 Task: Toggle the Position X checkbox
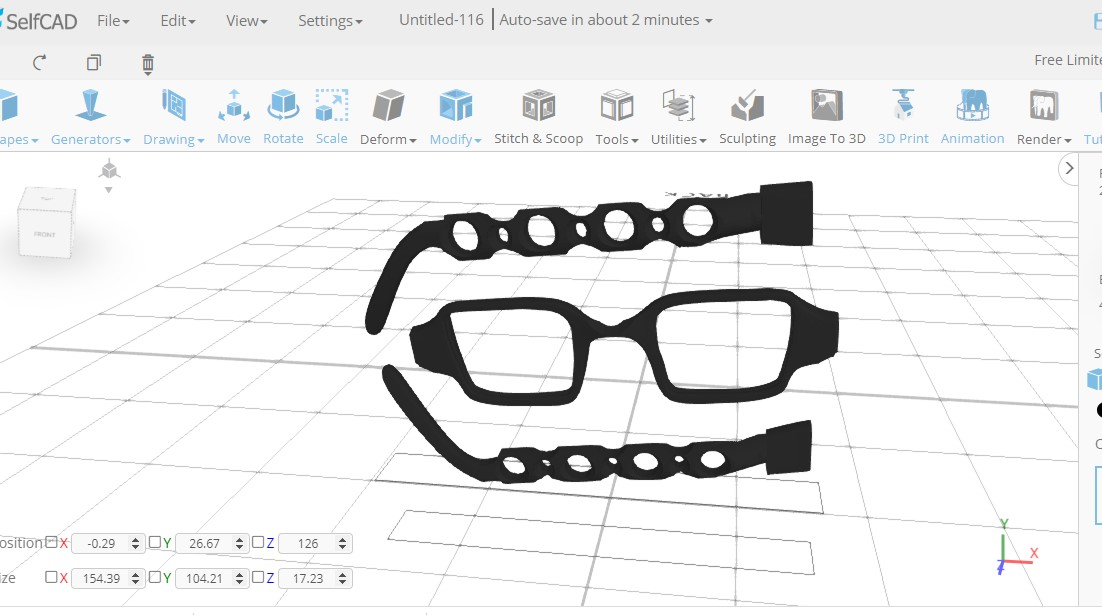tap(51, 542)
